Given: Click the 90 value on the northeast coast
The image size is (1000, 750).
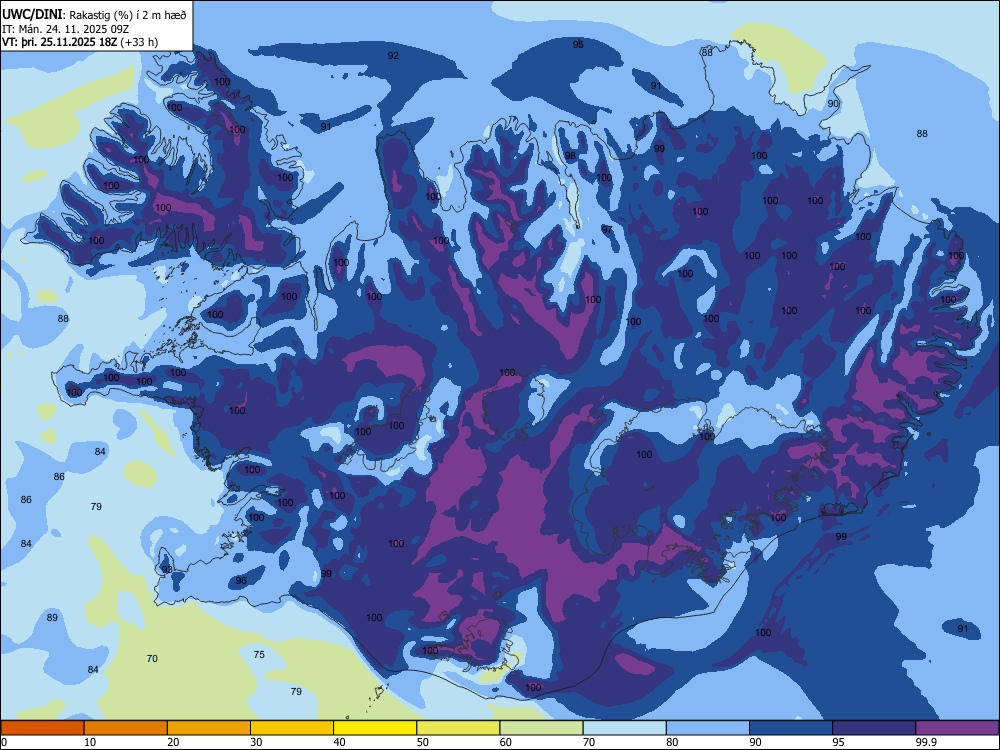Looking at the screenshot, I should point(833,103).
